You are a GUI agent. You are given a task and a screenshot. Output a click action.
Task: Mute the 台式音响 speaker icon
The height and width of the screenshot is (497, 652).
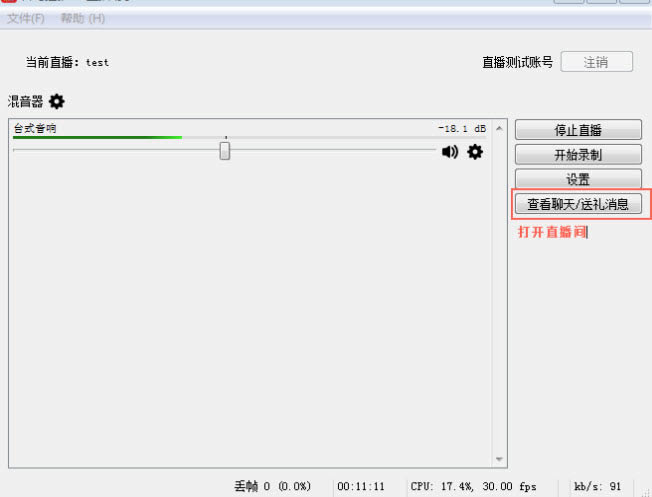(x=450, y=152)
